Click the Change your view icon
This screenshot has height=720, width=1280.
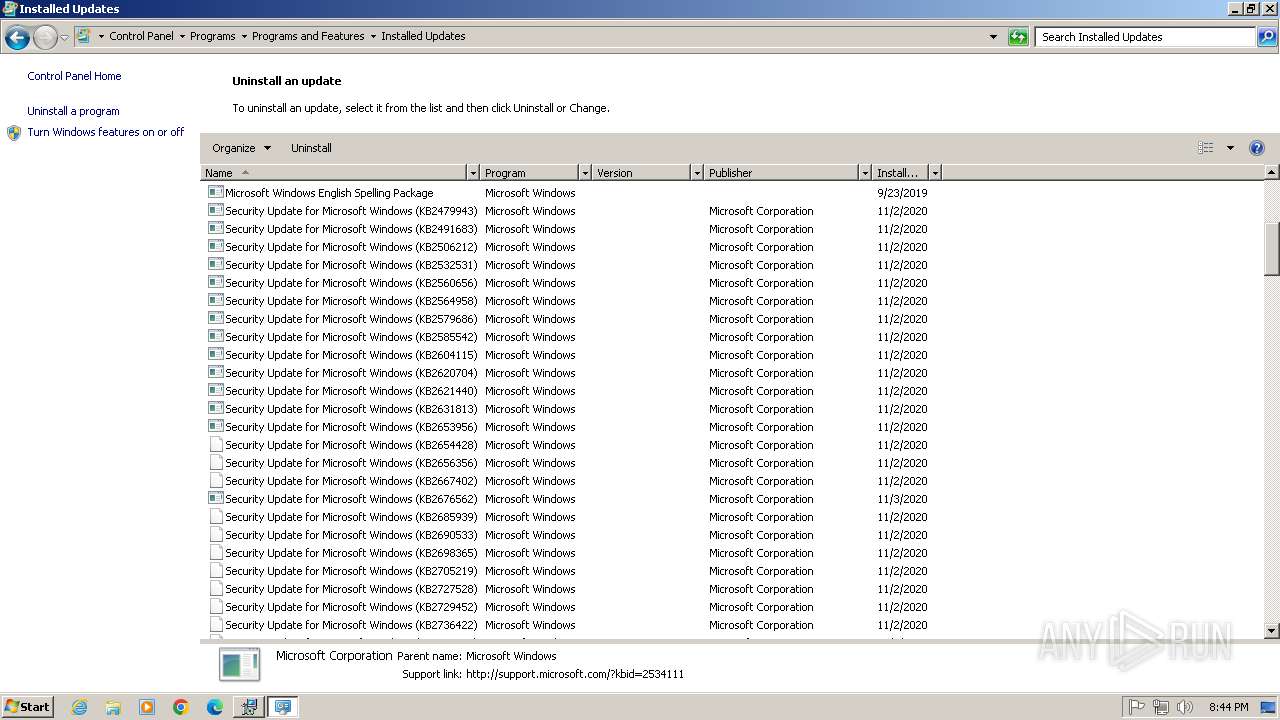pyautogui.click(x=1206, y=148)
